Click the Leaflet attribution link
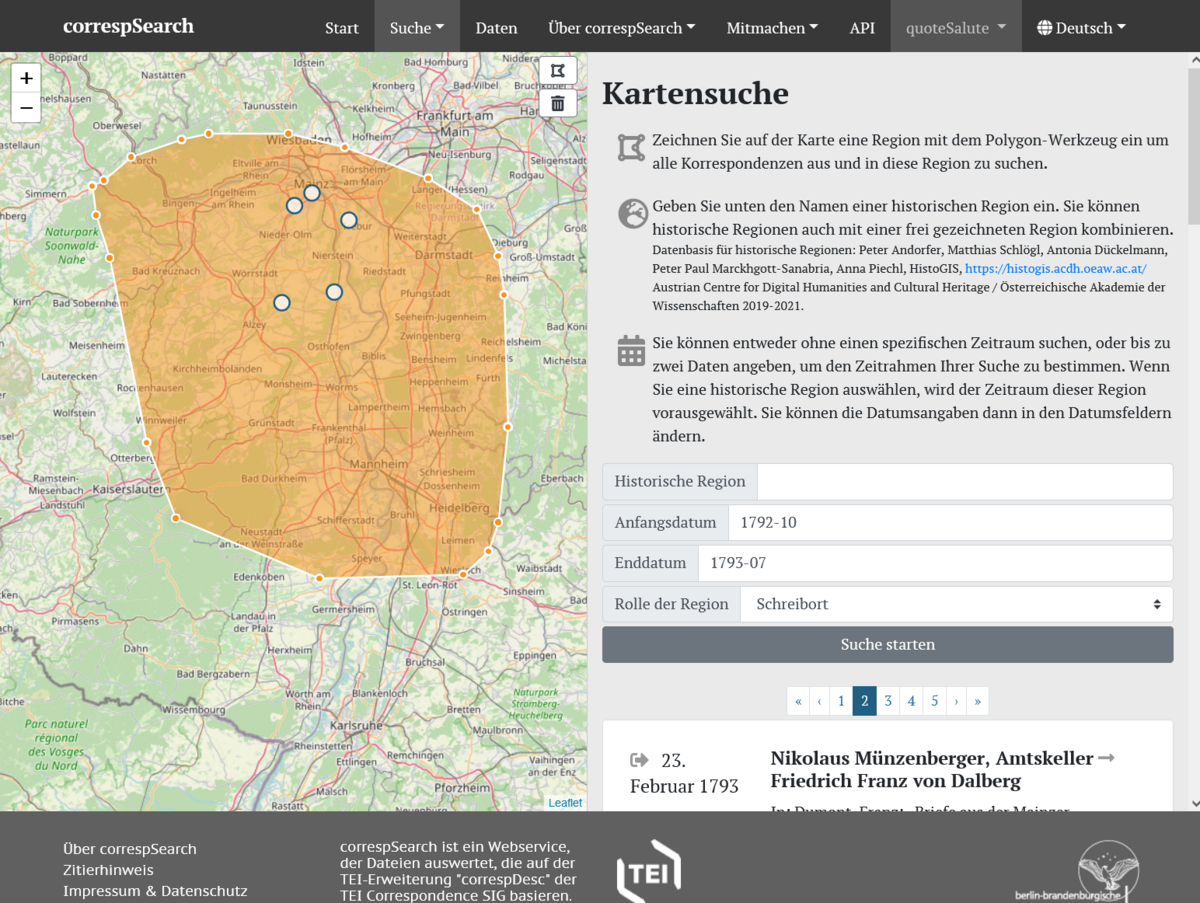The width and height of the screenshot is (1200, 903). click(565, 803)
